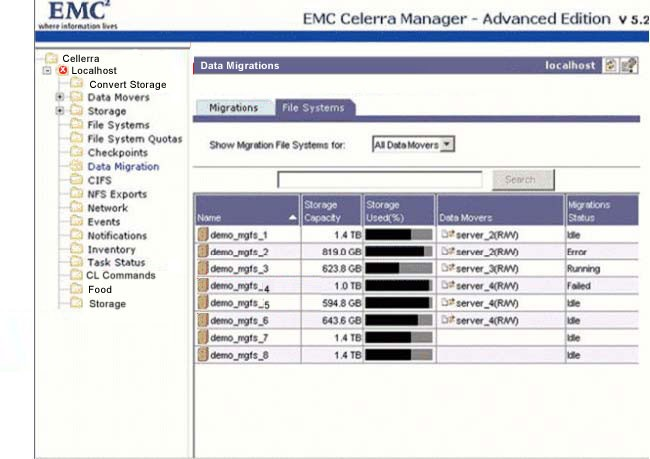Click the File System Quotas folder icon
The image size is (650, 459).
coord(76,138)
